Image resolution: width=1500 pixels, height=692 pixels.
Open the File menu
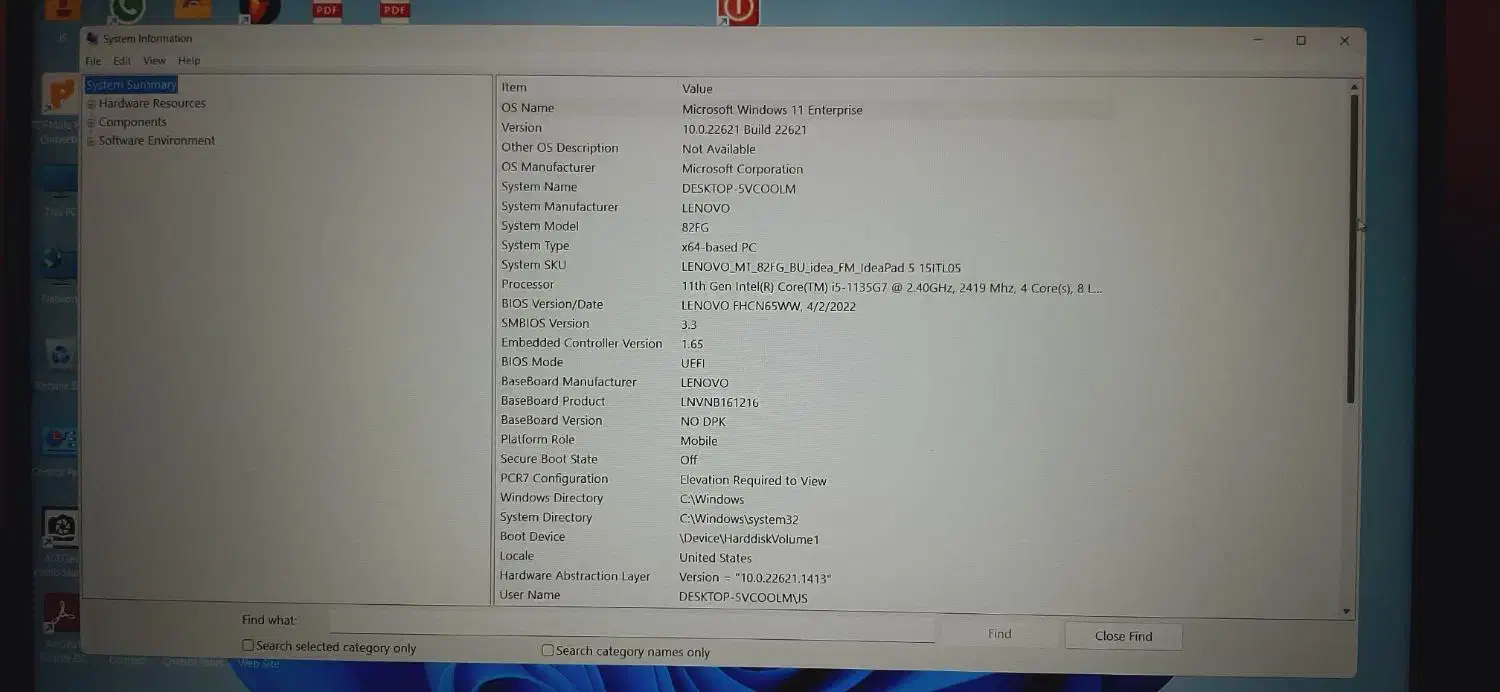click(93, 60)
